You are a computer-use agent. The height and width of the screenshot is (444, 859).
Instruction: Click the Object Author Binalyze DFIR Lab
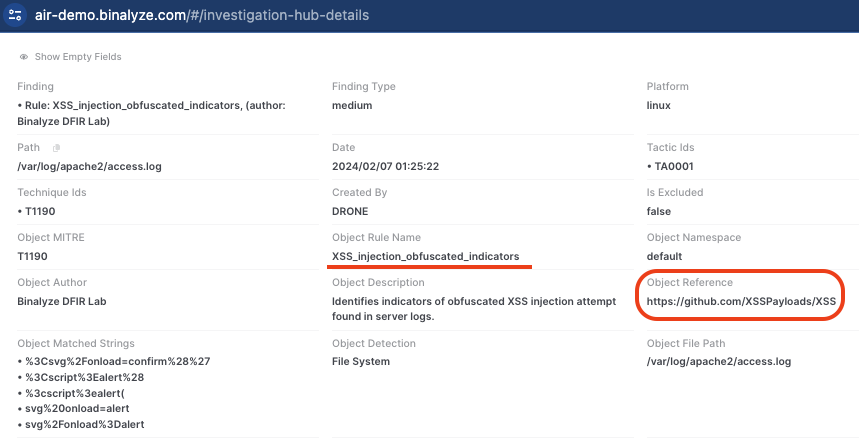(x=62, y=301)
